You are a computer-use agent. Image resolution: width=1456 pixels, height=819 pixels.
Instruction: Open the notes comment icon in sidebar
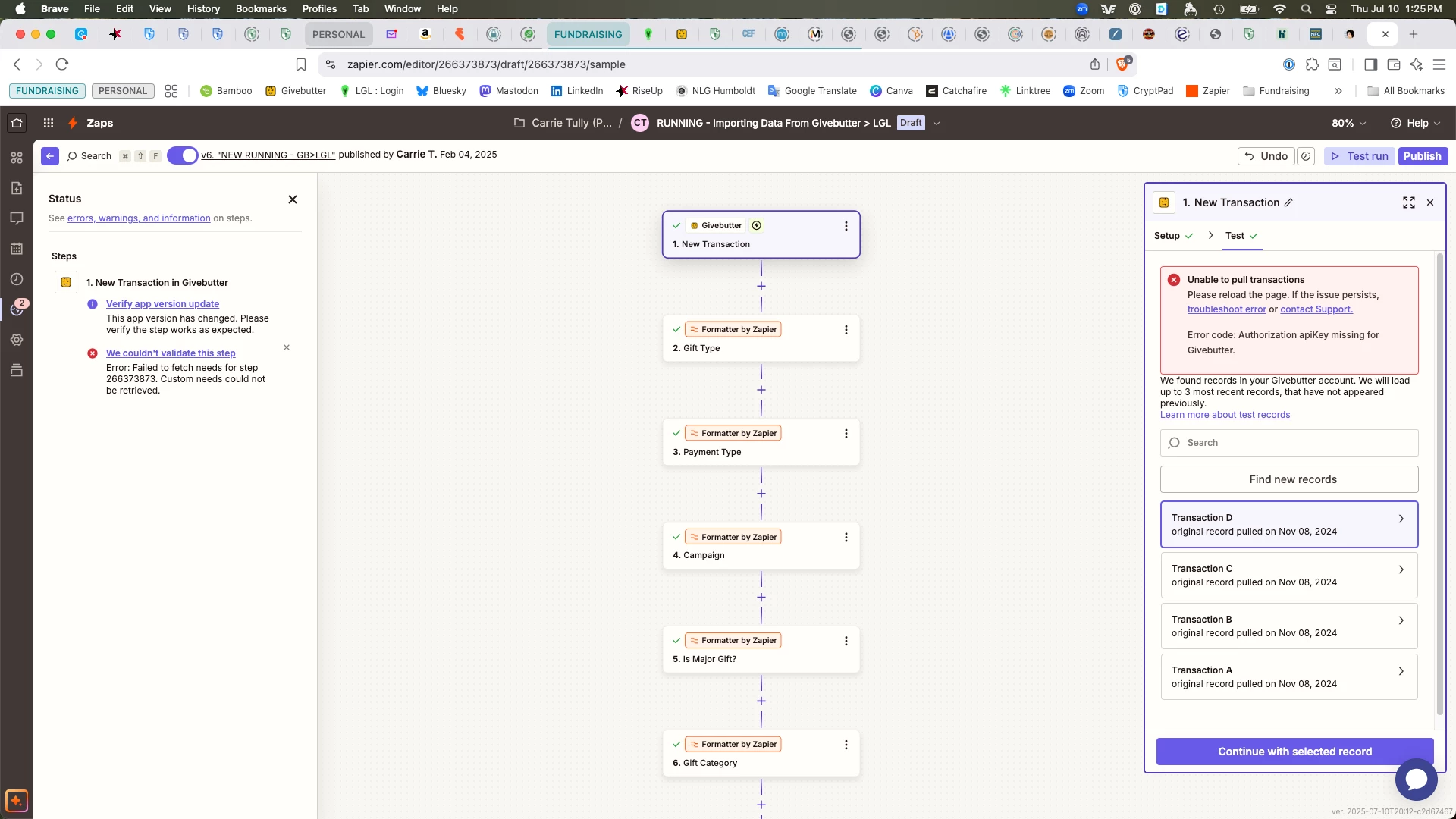pyautogui.click(x=17, y=218)
